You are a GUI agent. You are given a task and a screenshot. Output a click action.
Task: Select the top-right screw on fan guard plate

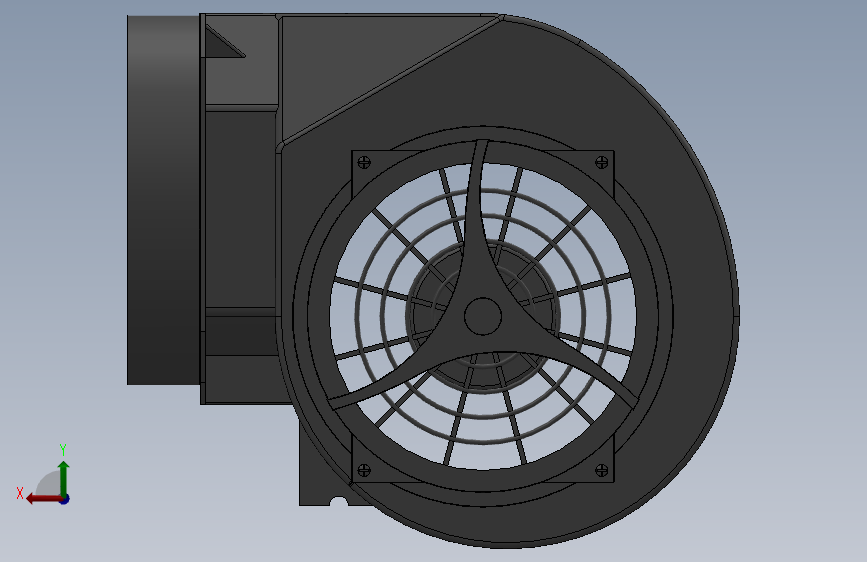[602, 163]
